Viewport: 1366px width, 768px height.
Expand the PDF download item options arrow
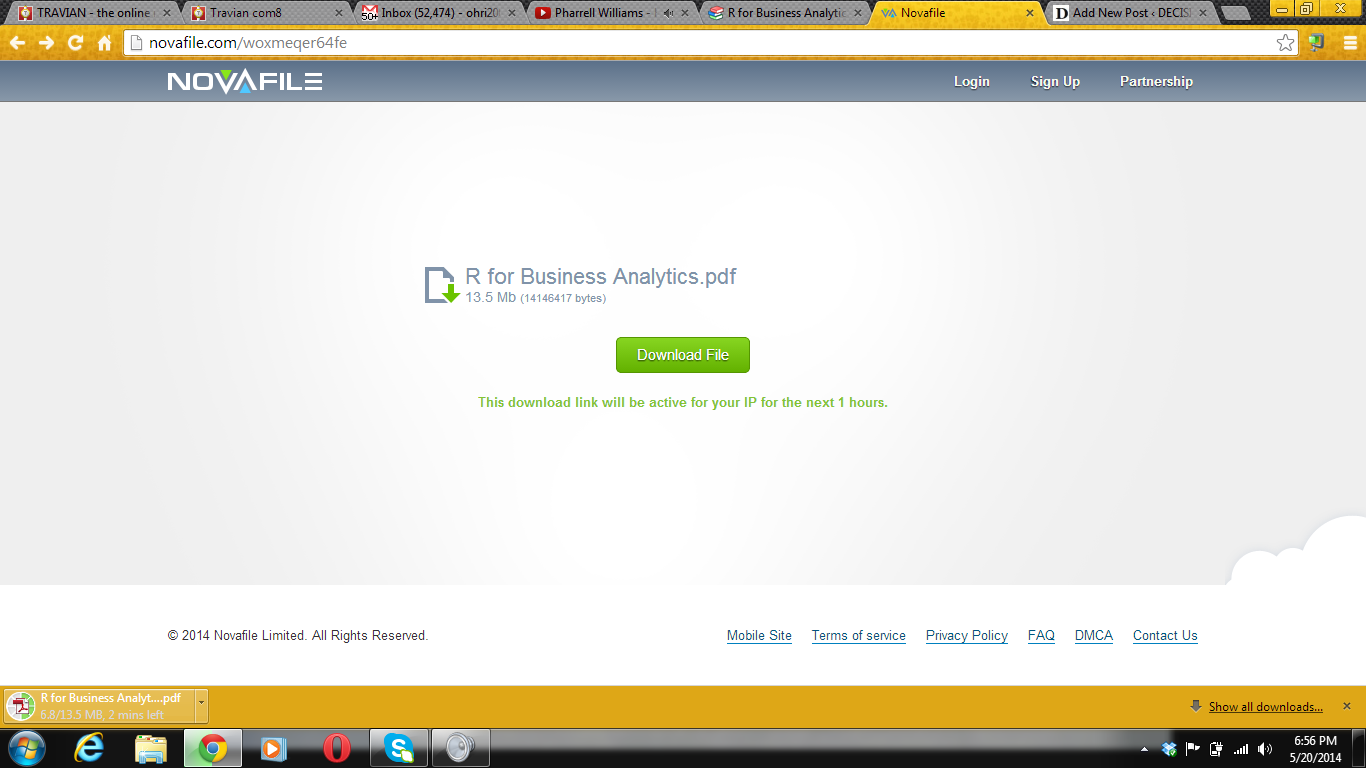click(201, 705)
